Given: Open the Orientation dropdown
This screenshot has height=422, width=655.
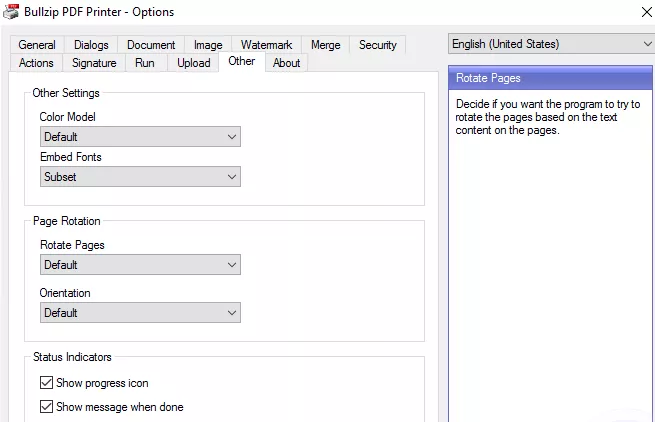Looking at the screenshot, I should tap(140, 313).
